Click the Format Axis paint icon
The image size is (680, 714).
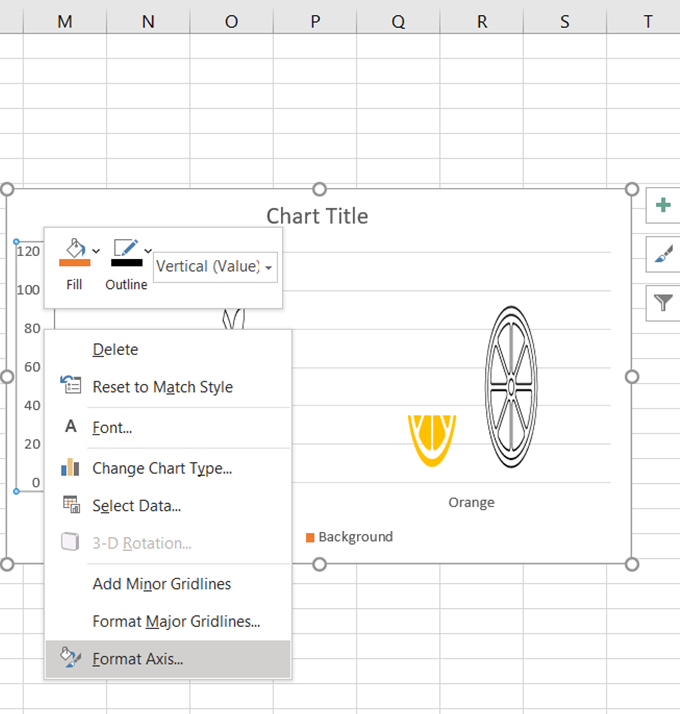coord(71,658)
